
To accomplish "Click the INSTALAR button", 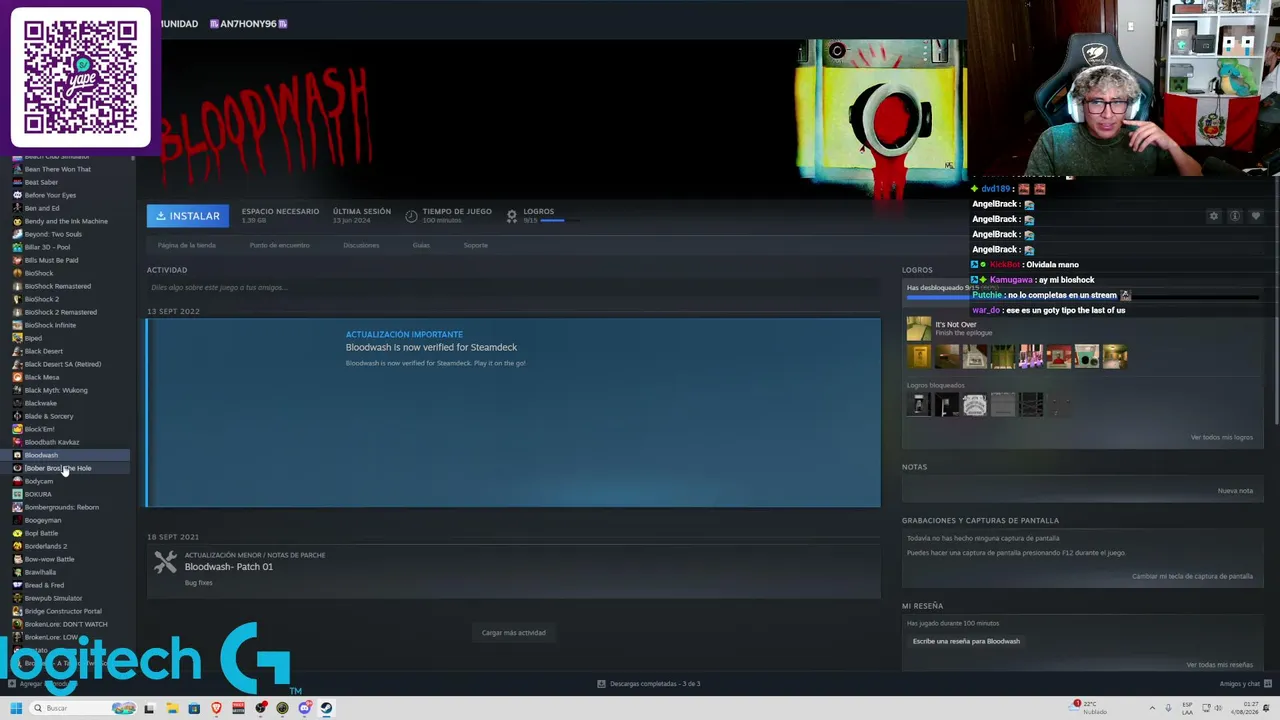I will click(188, 216).
